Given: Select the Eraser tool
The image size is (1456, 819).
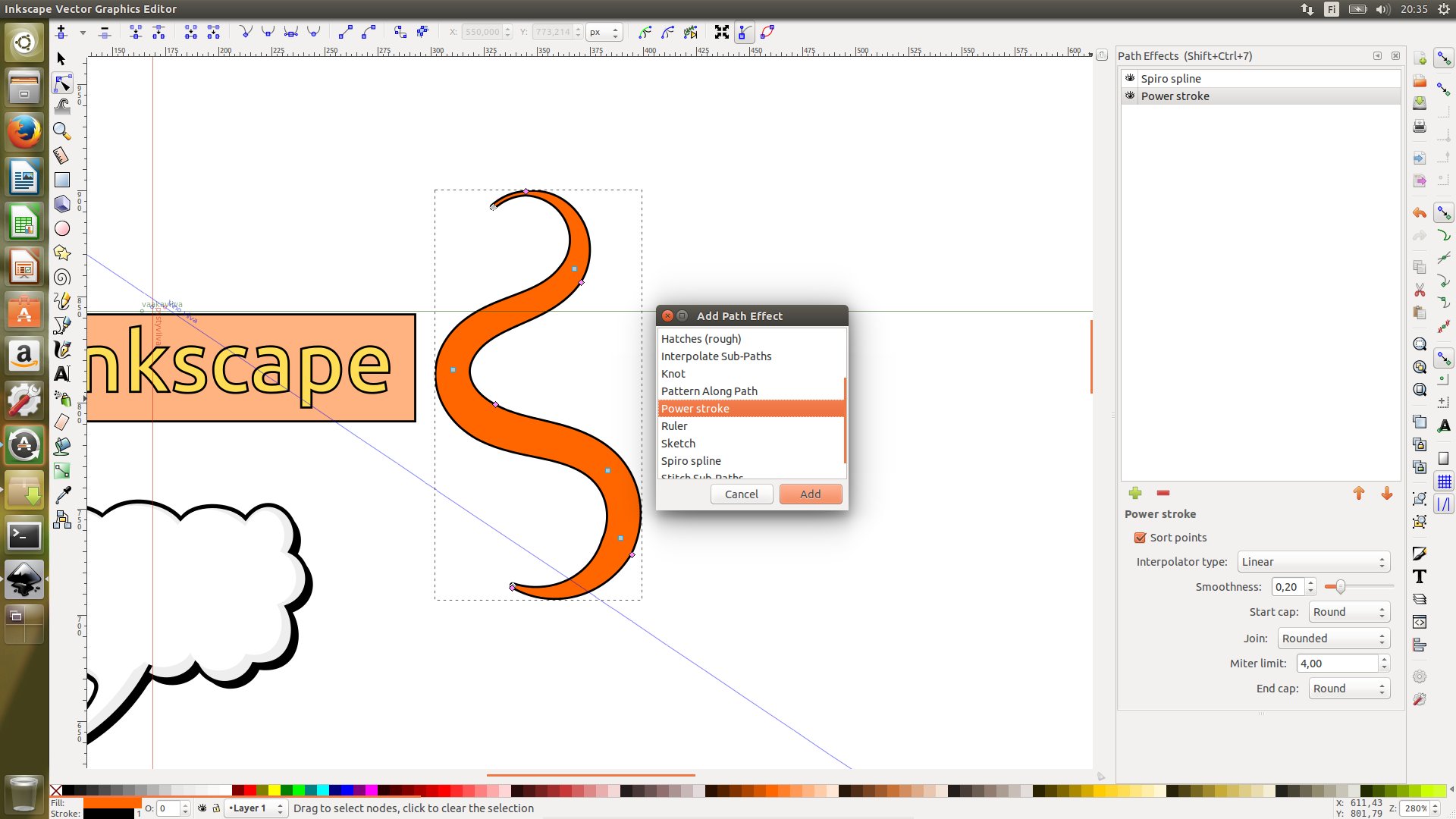Looking at the screenshot, I should coord(62,422).
